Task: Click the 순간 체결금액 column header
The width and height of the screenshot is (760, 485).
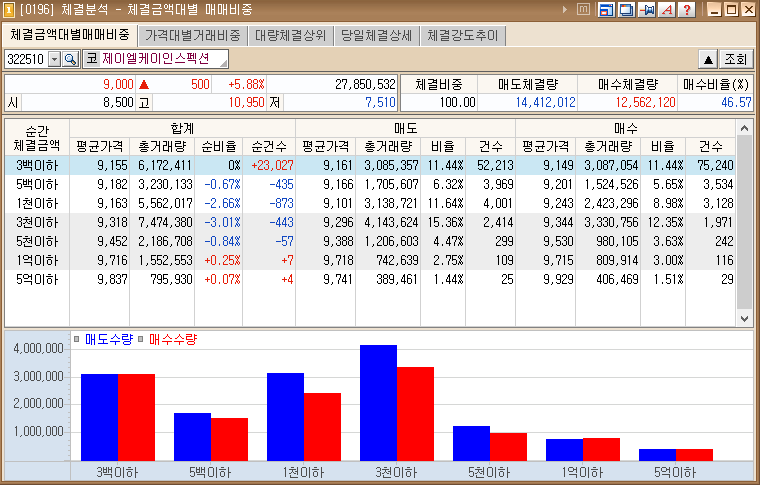Action: (x=37, y=138)
